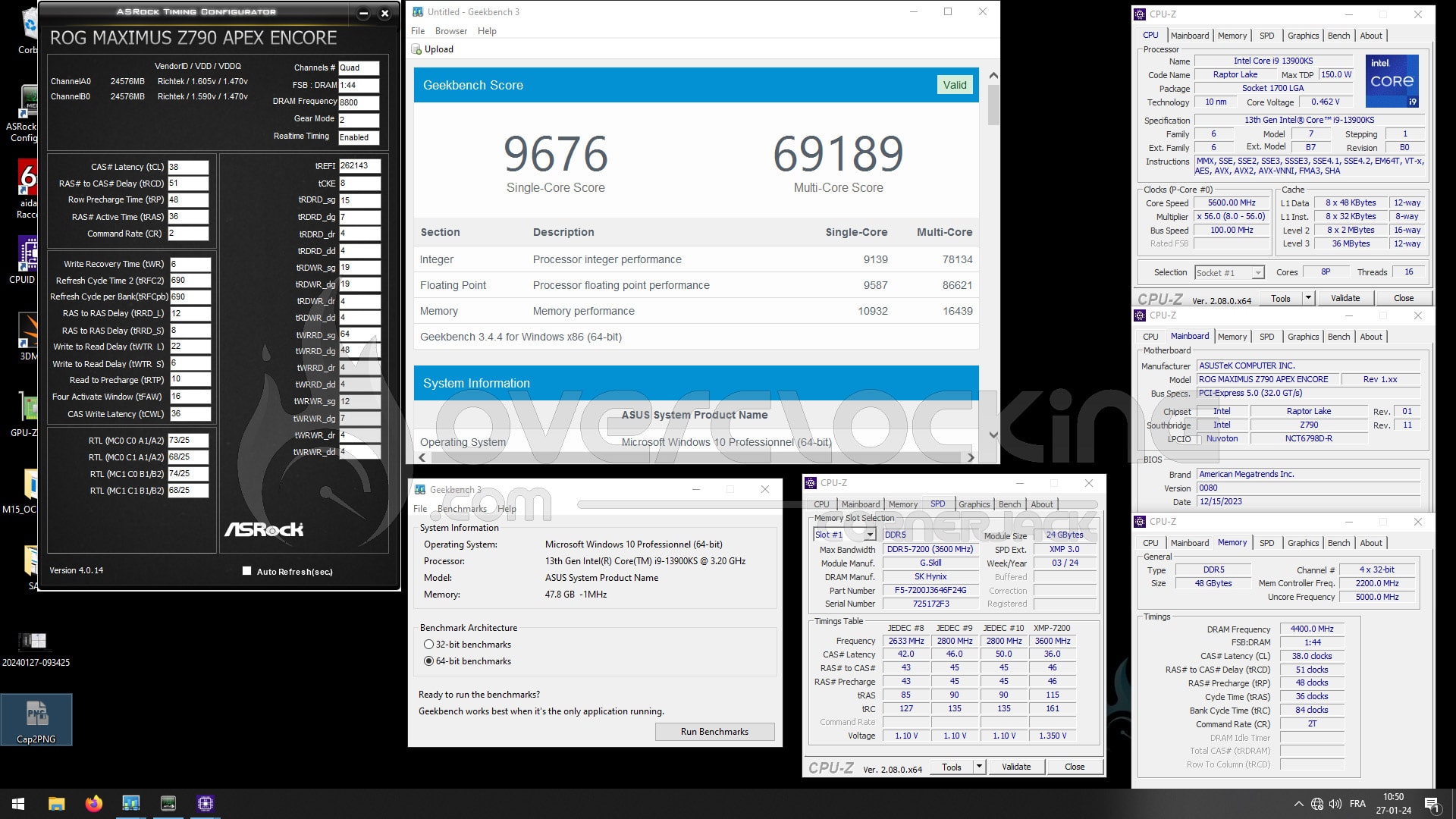The width and height of the screenshot is (1456, 819).
Task: Open the Slot #1 dropdown in SPD window
Action: [x=869, y=535]
